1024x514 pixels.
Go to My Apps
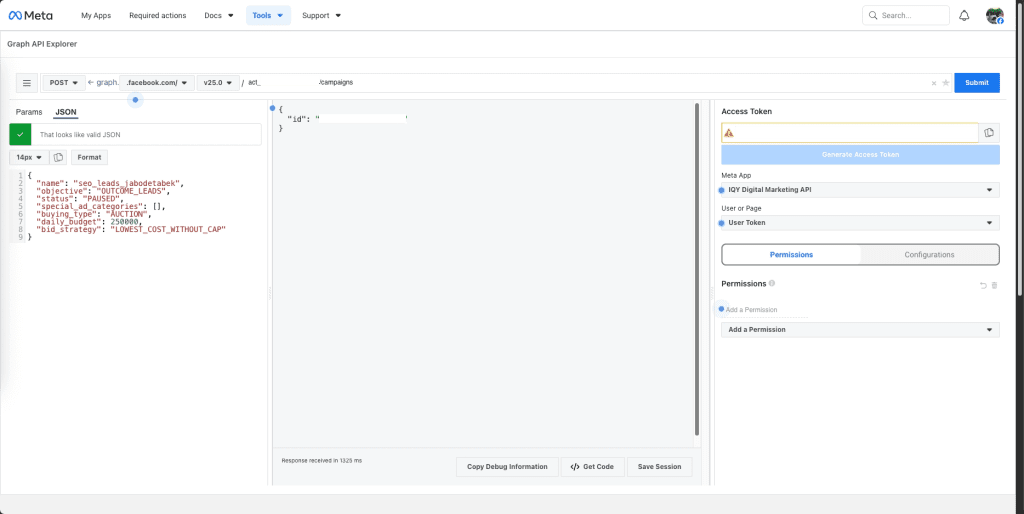[96, 16]
